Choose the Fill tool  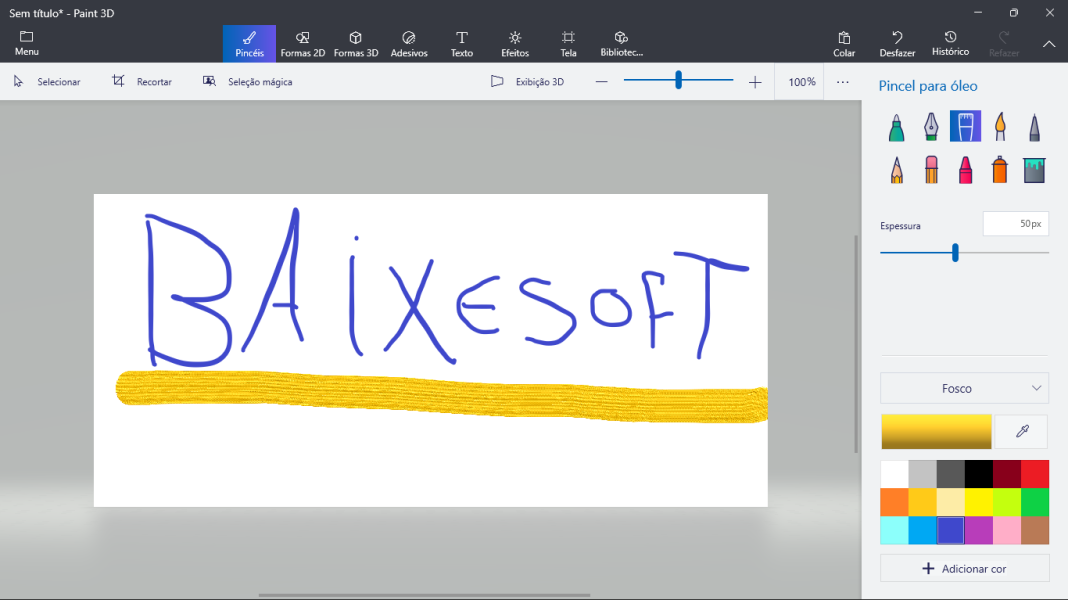tap(1033, 170)
